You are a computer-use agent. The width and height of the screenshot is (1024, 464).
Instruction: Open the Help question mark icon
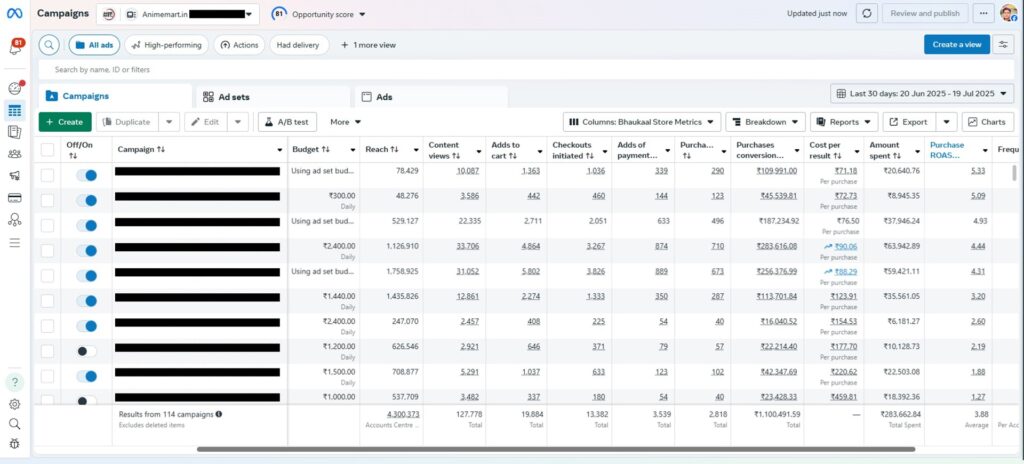coord(14,382)
